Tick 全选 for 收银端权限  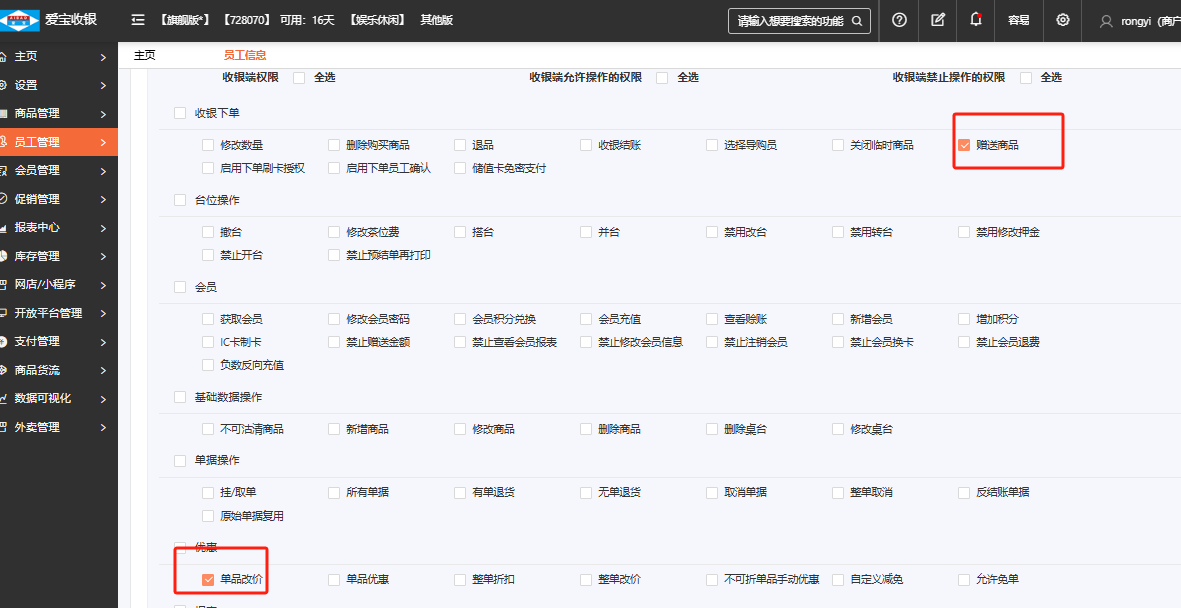299,78
